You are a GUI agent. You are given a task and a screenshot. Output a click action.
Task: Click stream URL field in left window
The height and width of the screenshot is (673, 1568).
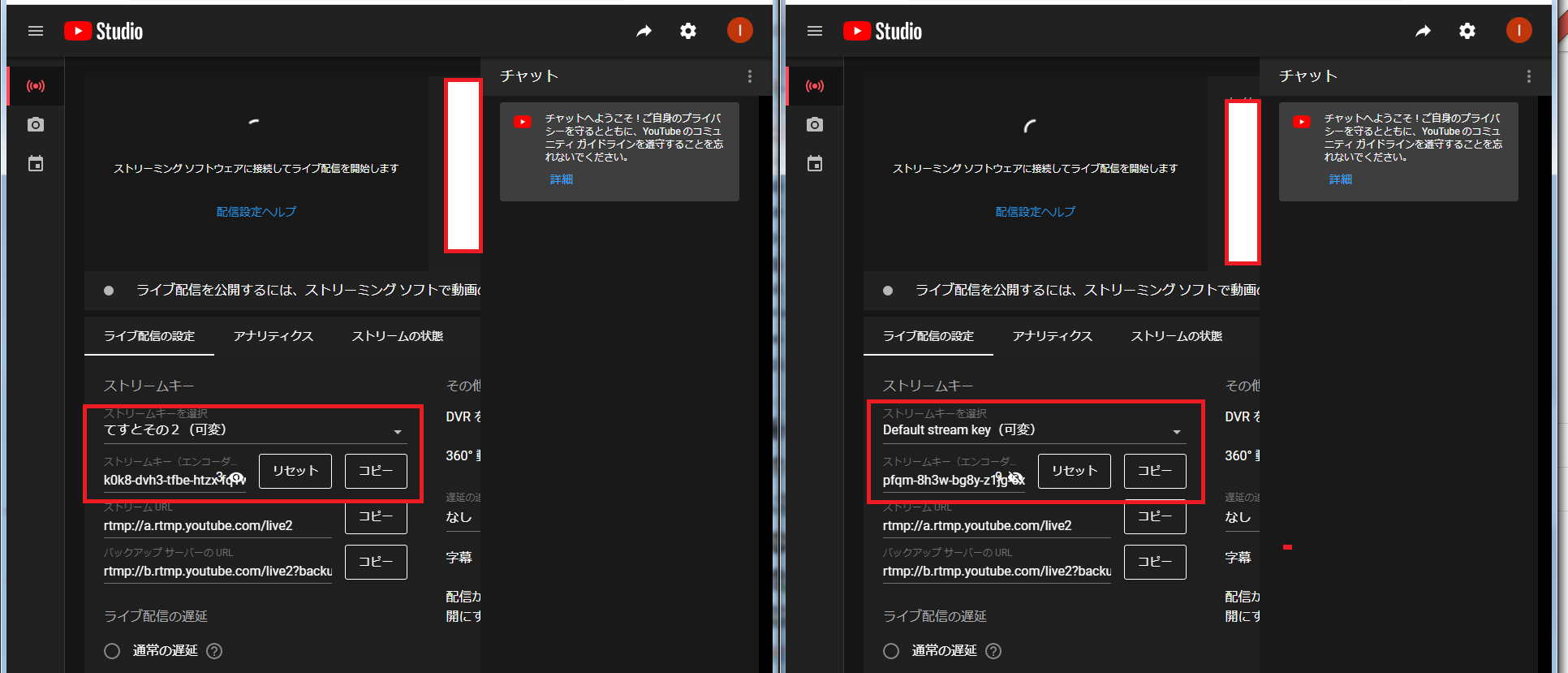218,525
